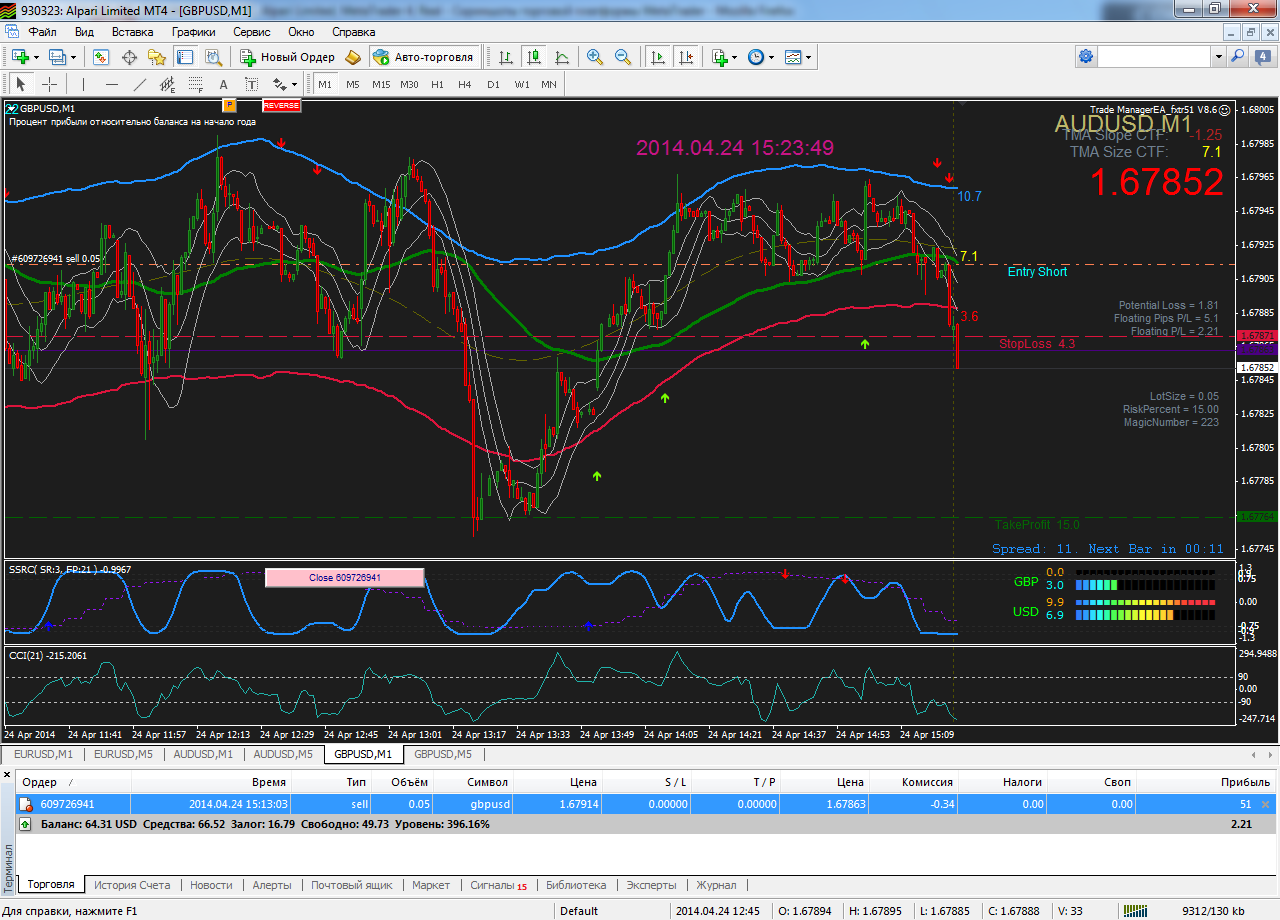Close order 609726941 with x icon

tap(1266, 804)
